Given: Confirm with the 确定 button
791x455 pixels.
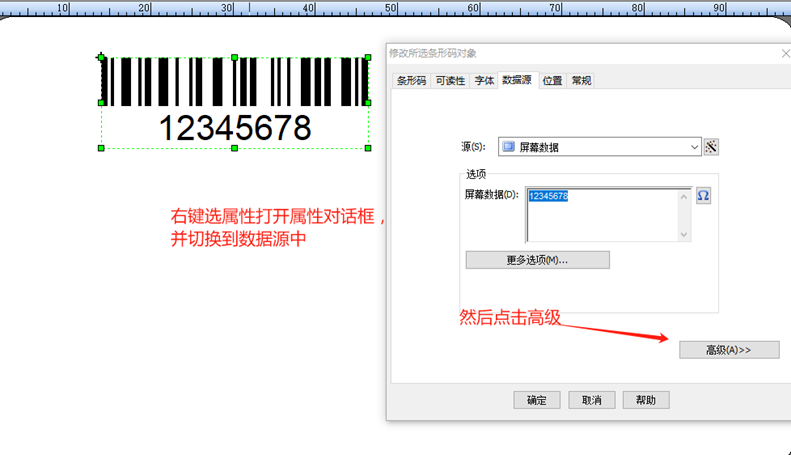Looking at the screenshot, I should pyautogui.click(x=537, y=400).
